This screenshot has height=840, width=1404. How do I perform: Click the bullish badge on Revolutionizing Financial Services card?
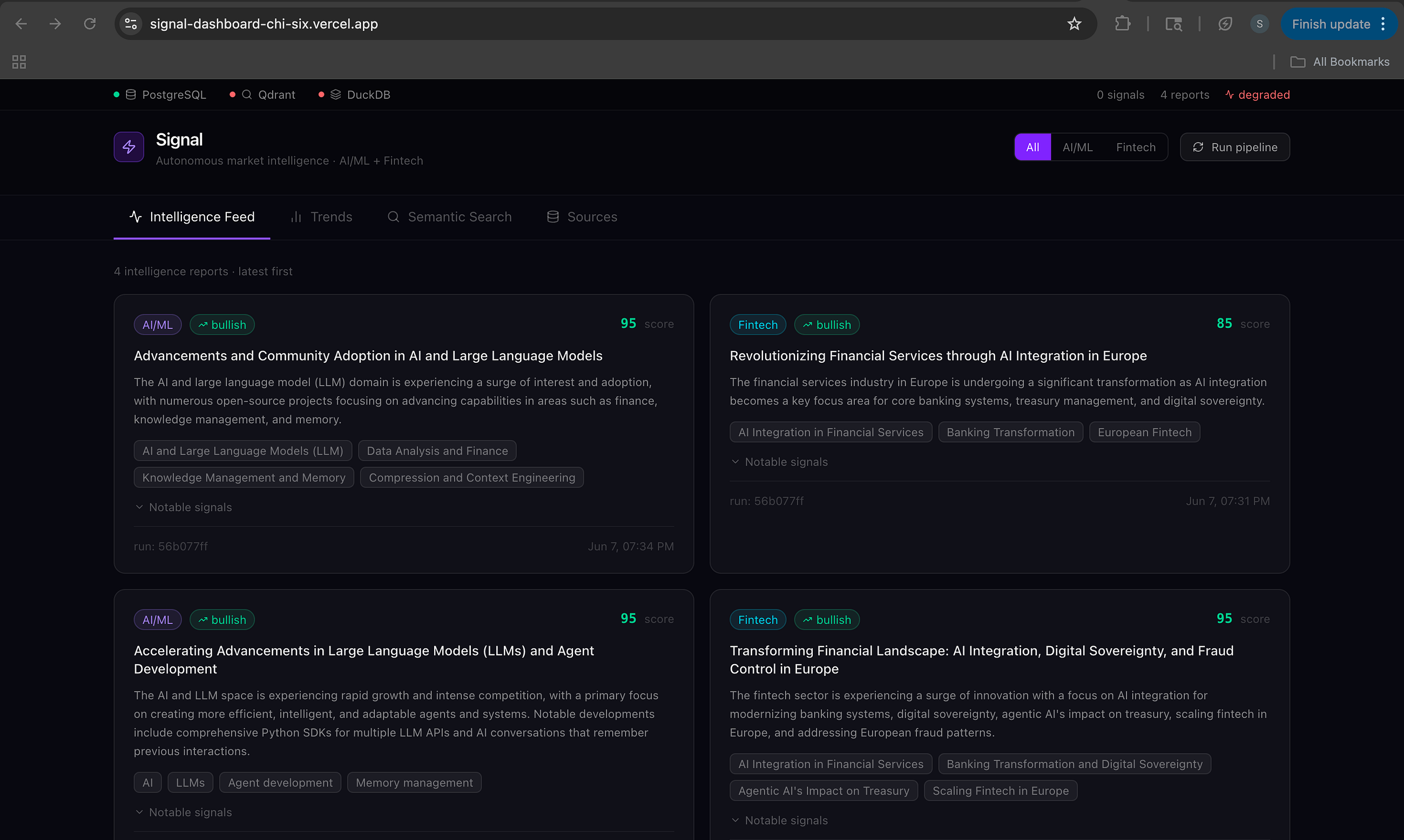pyautogui.click(x=827, y=324)
